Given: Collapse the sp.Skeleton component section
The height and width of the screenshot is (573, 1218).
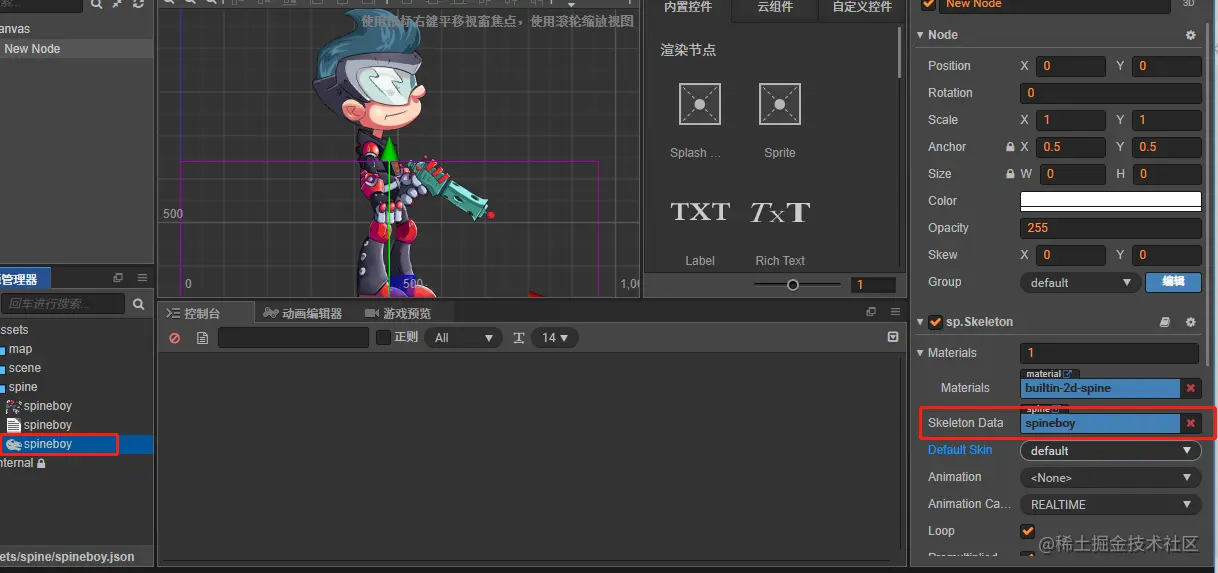Looking at the screenshot, I should (x=920, y=322).
